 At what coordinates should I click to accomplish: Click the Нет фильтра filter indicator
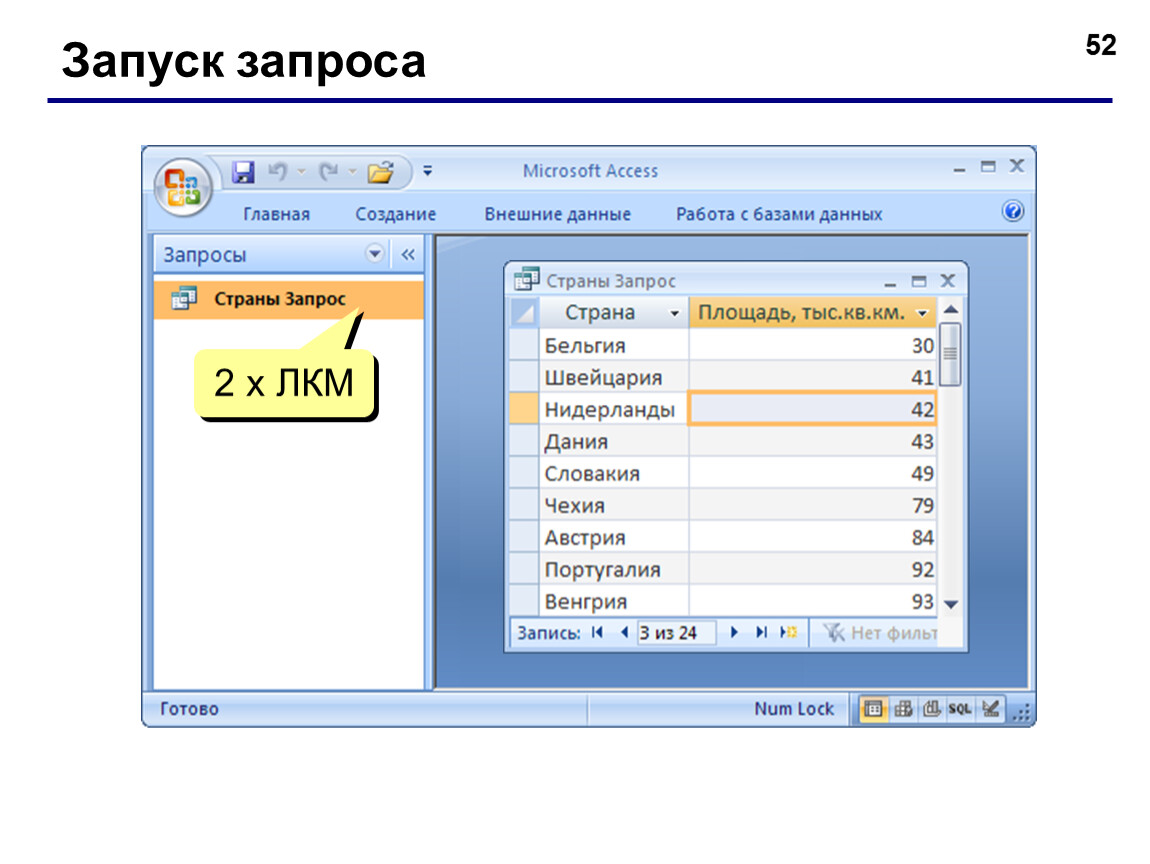(x=879, y=633)
